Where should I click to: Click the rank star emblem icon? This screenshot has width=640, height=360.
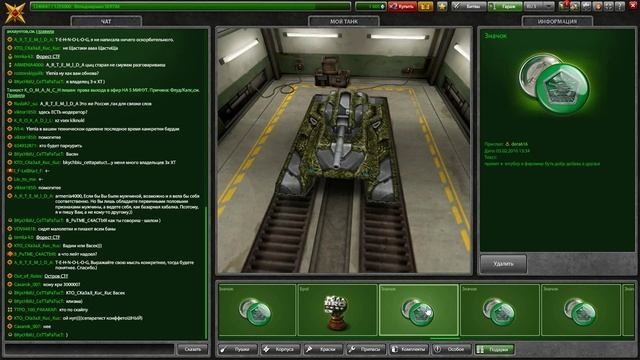coord(15,12)
